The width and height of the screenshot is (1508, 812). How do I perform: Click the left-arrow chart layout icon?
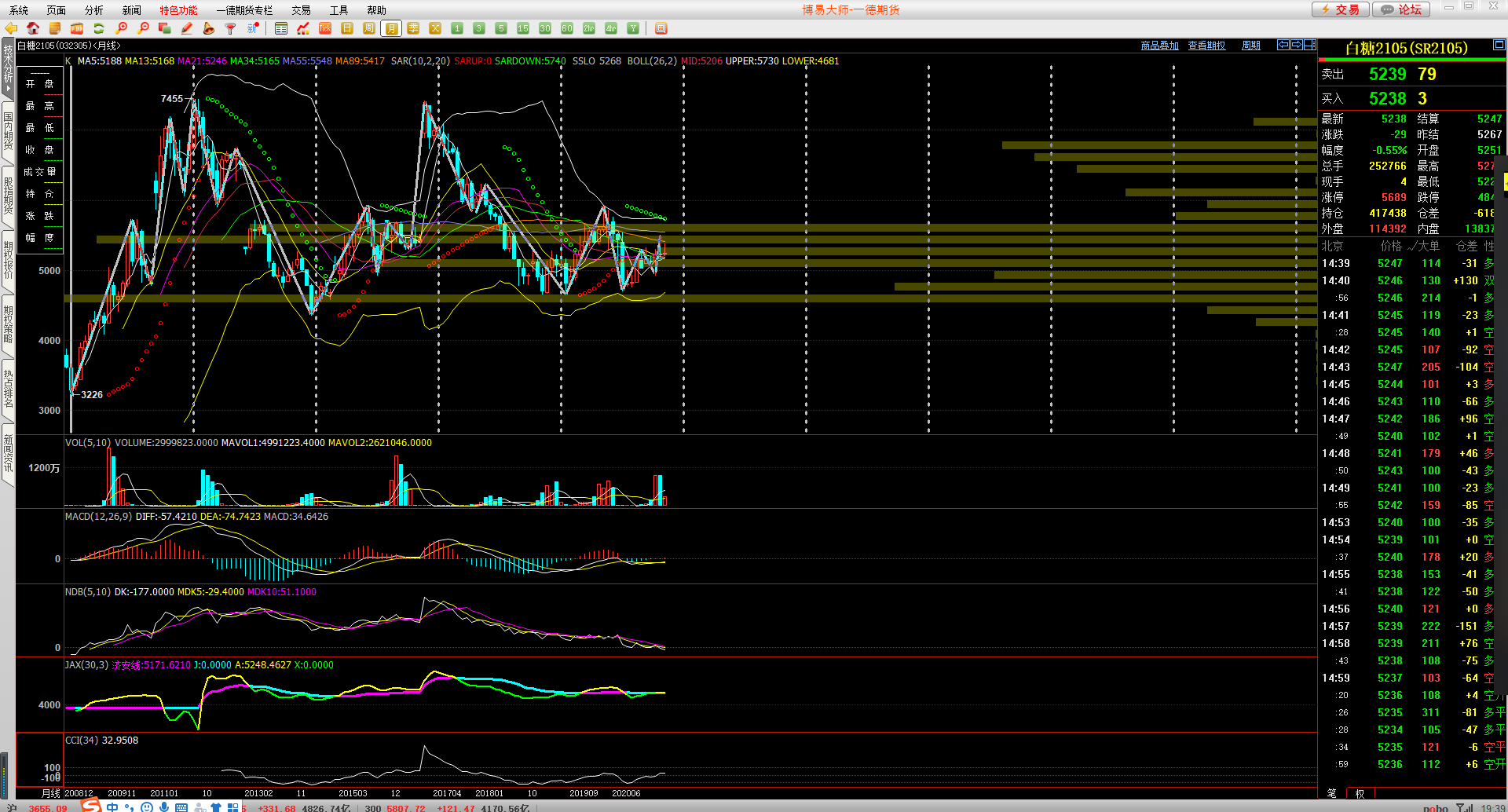click(x=1283, y=45)
